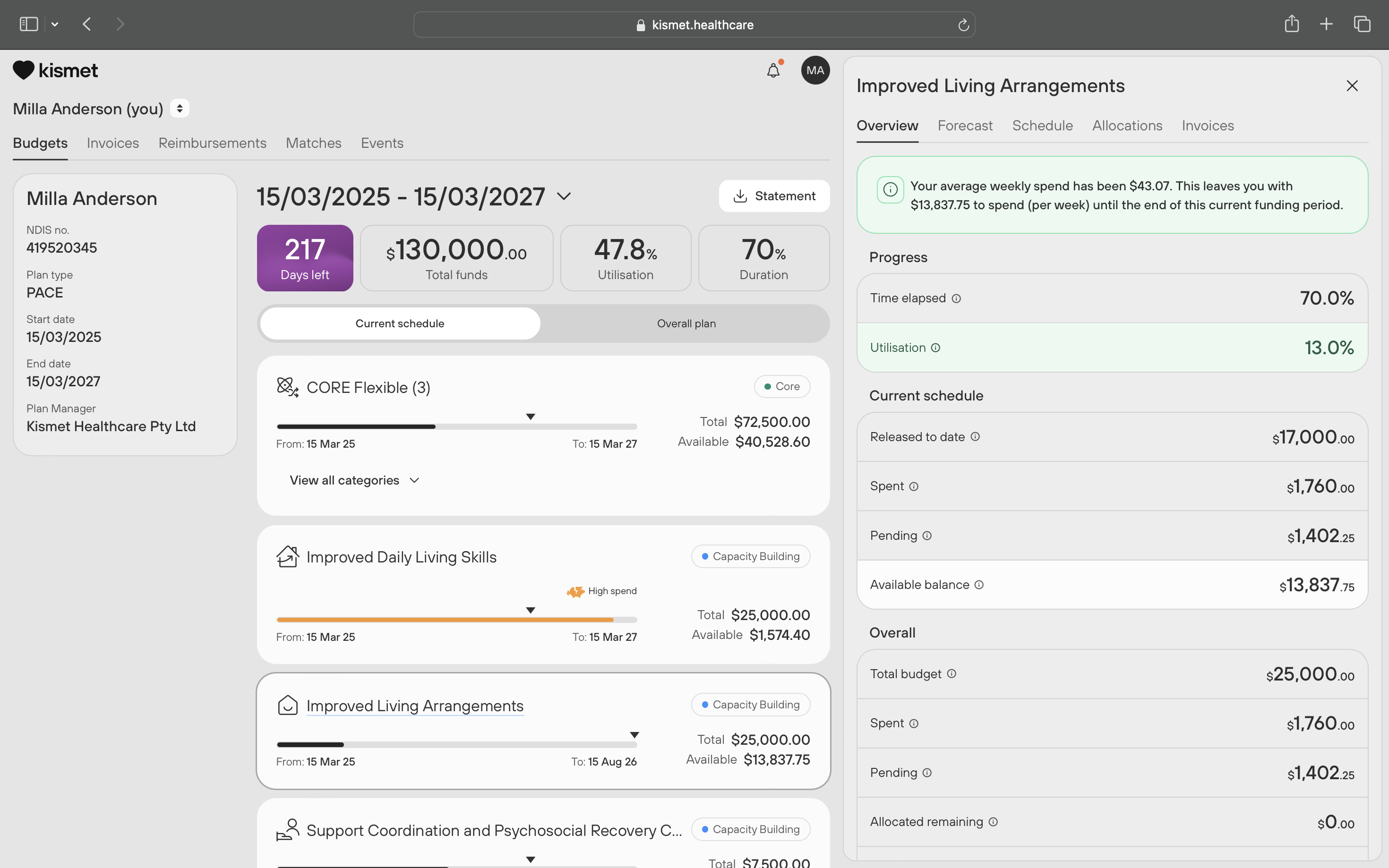Click the Improved Living Arrangements home icon
This screenshot has height=868, width=1389.
[x=287, y=705]
